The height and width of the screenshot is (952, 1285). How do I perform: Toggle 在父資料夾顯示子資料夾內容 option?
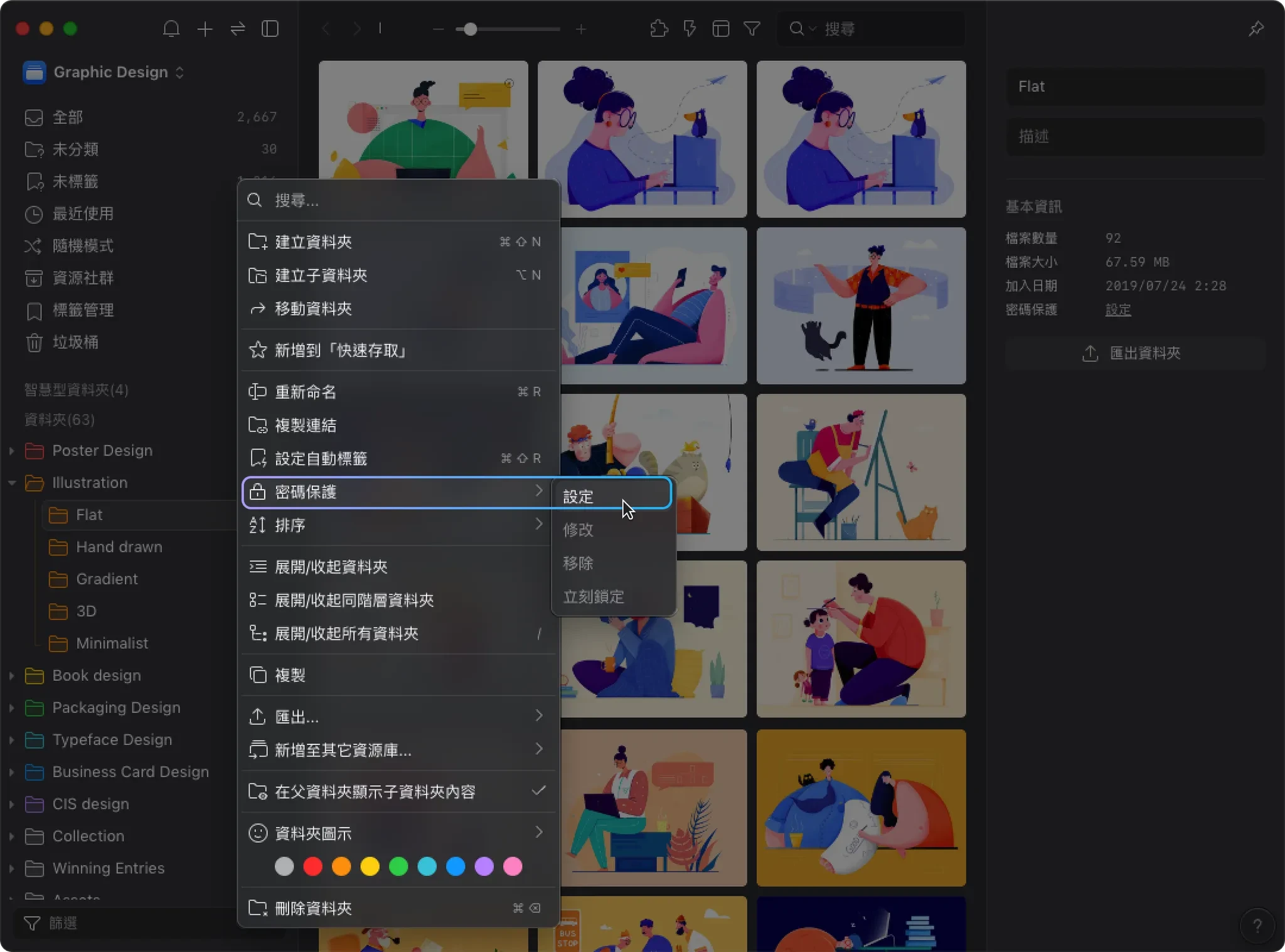tap(398, 791)
